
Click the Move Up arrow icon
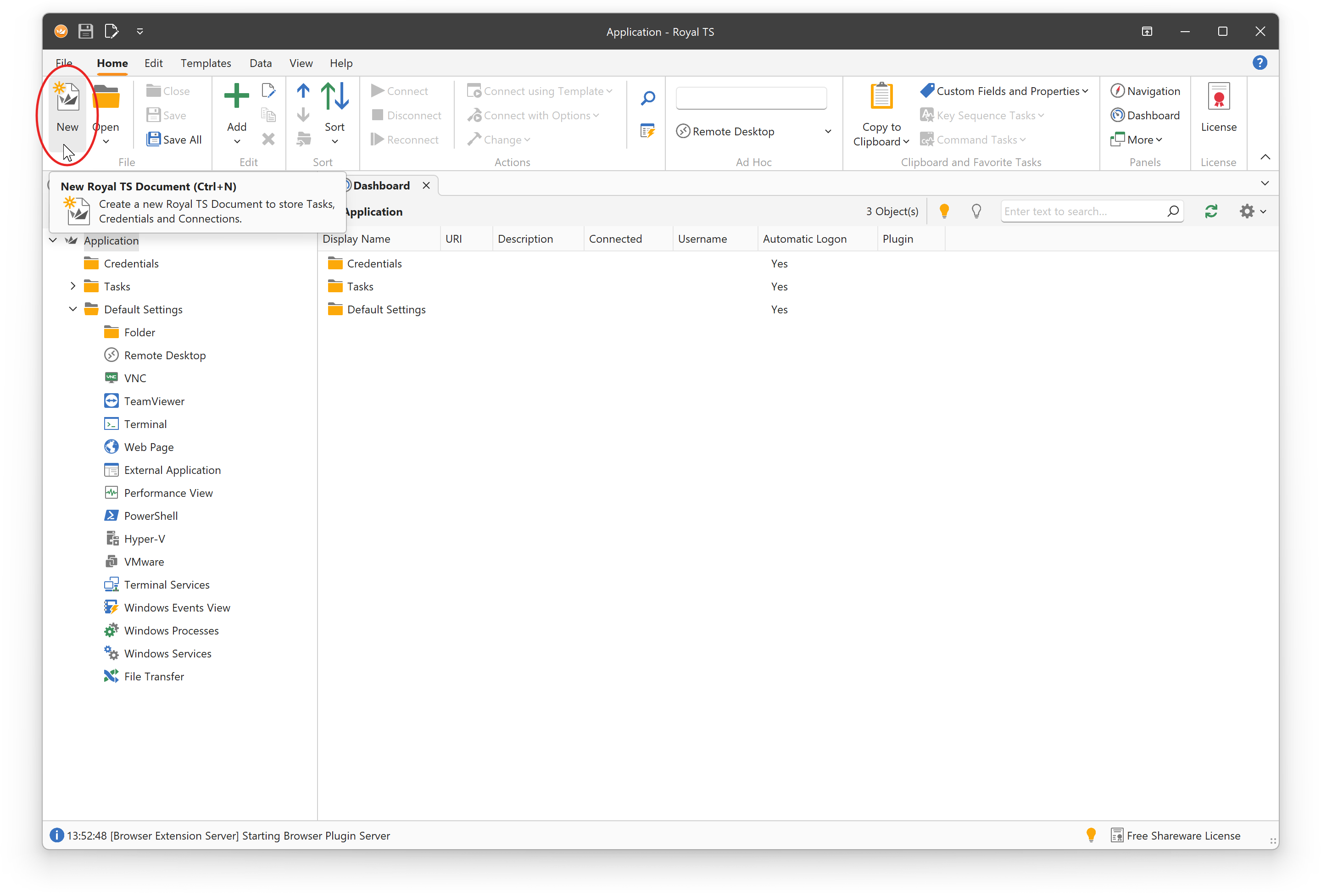(x=303, y=91)
